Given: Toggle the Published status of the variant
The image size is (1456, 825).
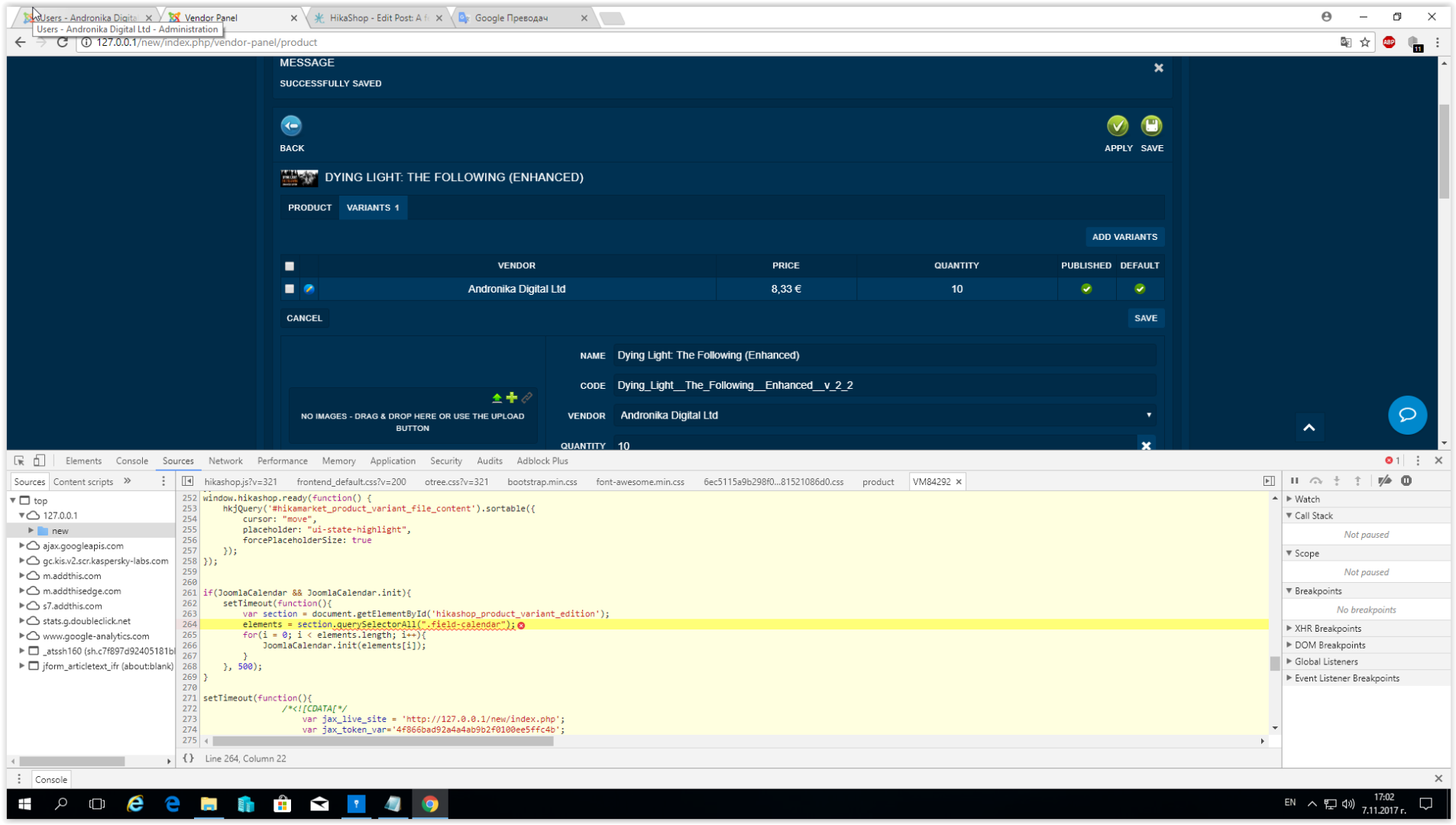Looking at the screenshot, I should click(1086, 289).
